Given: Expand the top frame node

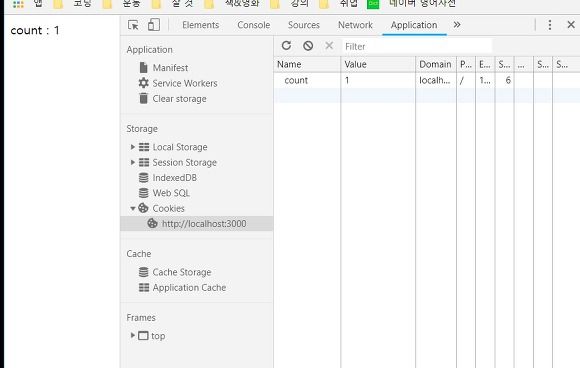Looking at the screenshot, I should point(132,335).
